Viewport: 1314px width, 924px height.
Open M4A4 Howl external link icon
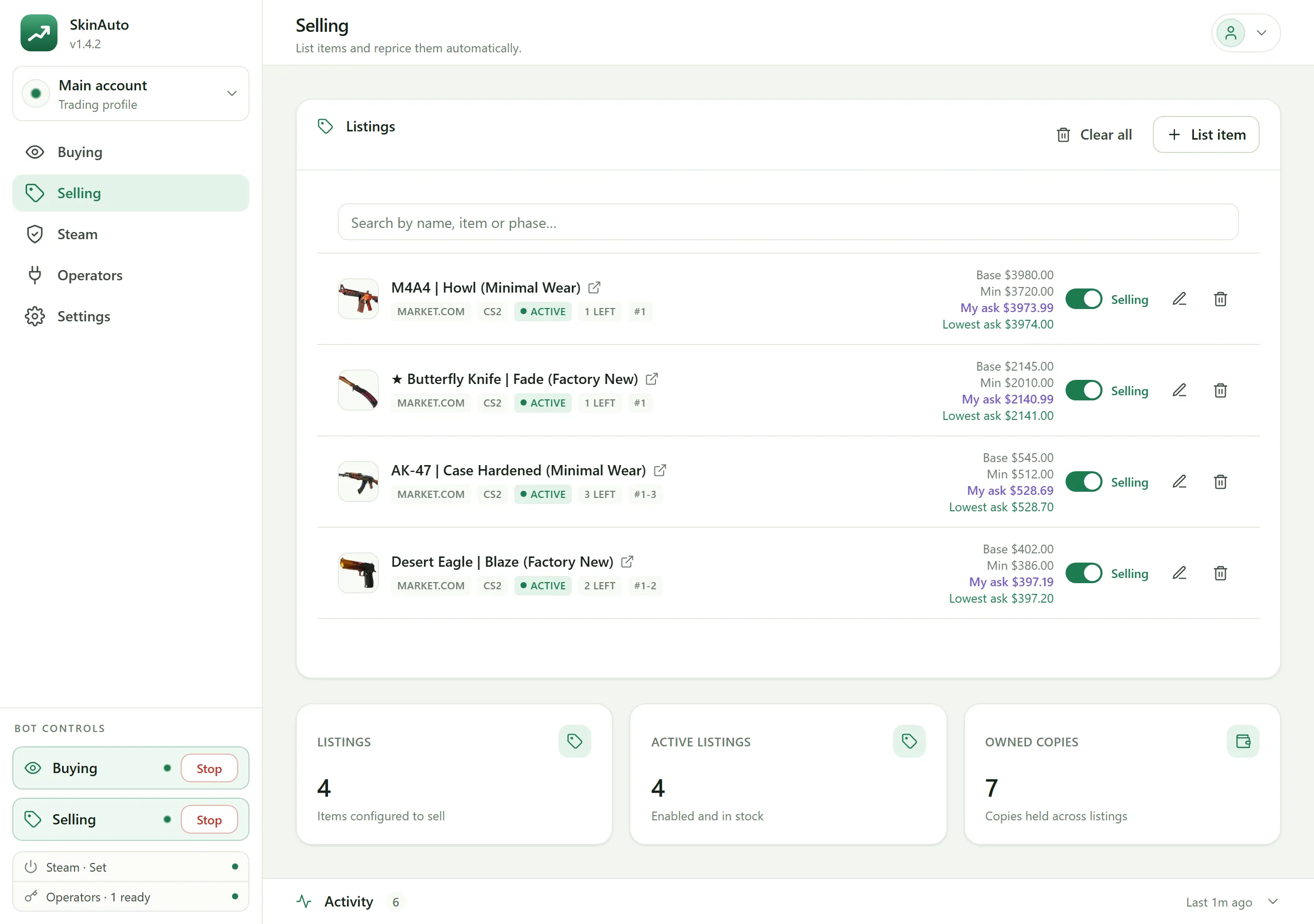tap(594, 287)
